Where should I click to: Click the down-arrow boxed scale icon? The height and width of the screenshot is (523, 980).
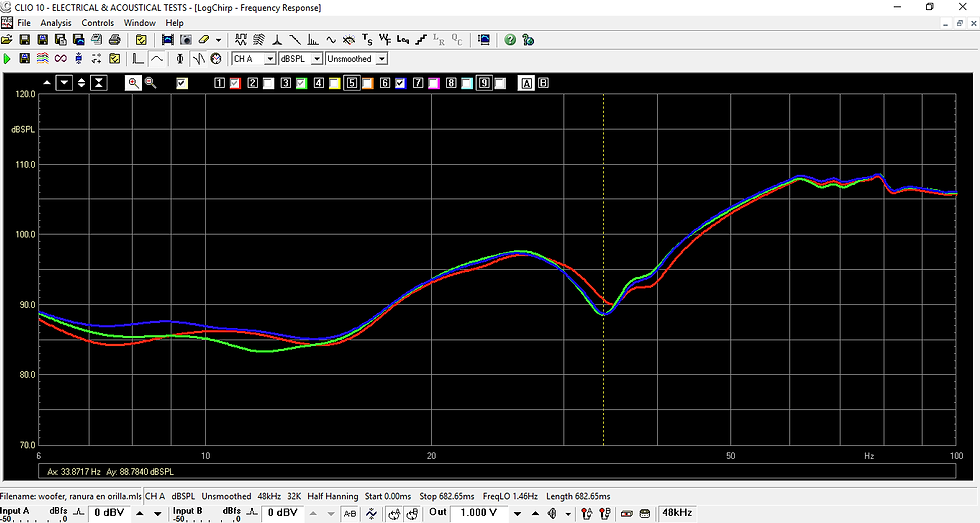click(64, 82)
